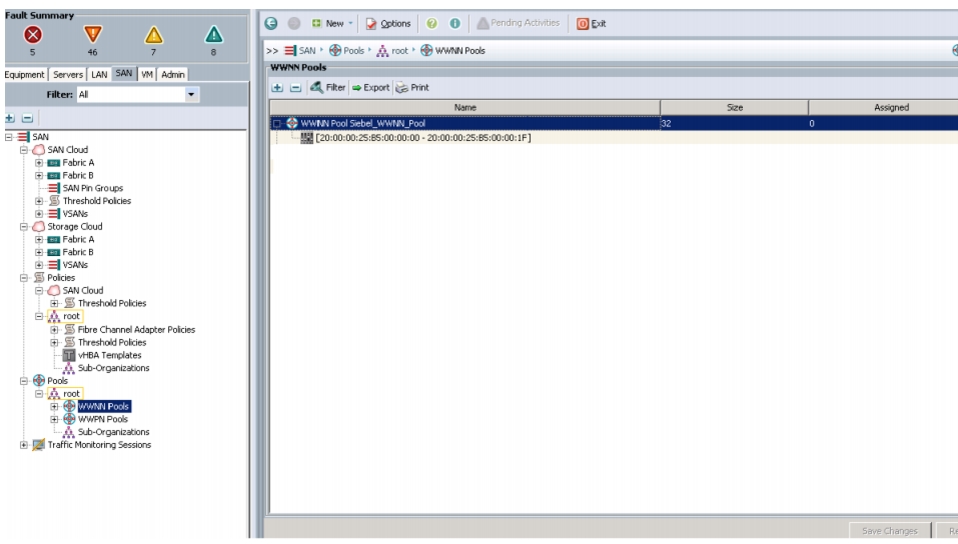This screenshot has height=544, width=958.
Task: Sort by the Size column header
Action: 734,108
